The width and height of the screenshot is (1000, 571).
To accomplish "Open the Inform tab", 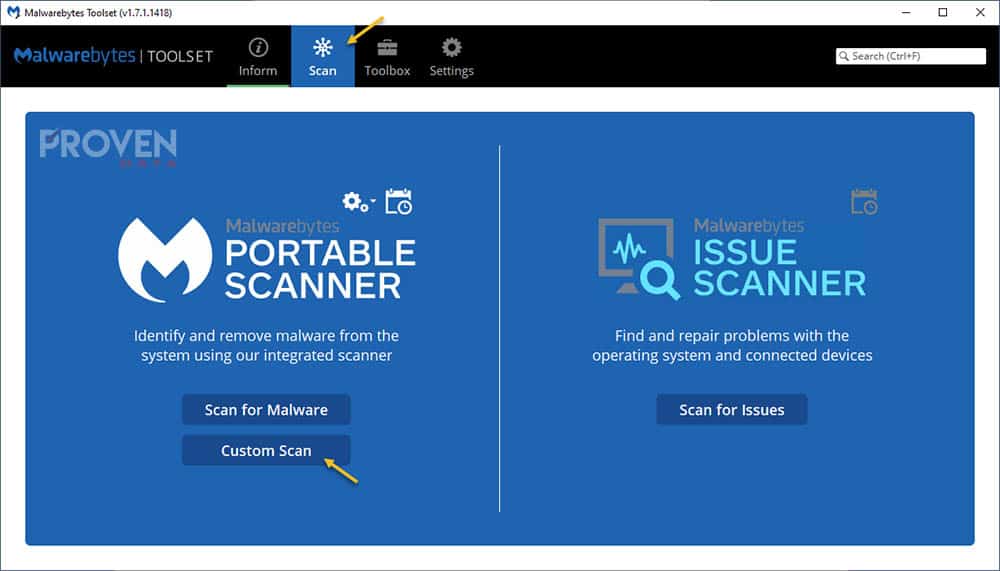I will (258, 57).
